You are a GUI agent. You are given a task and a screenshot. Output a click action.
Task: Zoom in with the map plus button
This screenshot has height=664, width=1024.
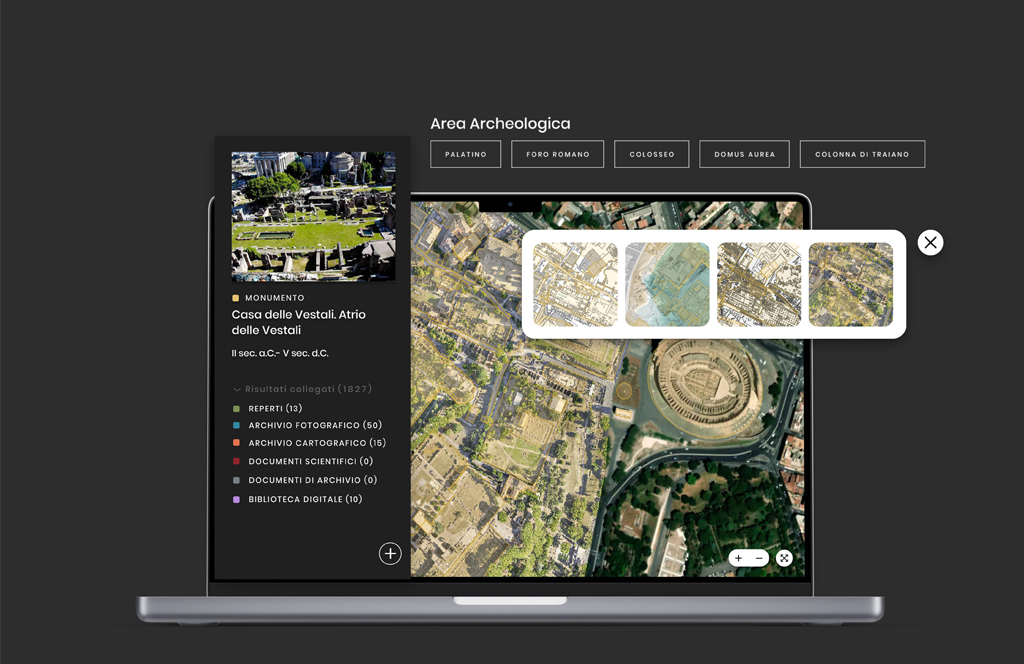[x=738, y=558]
